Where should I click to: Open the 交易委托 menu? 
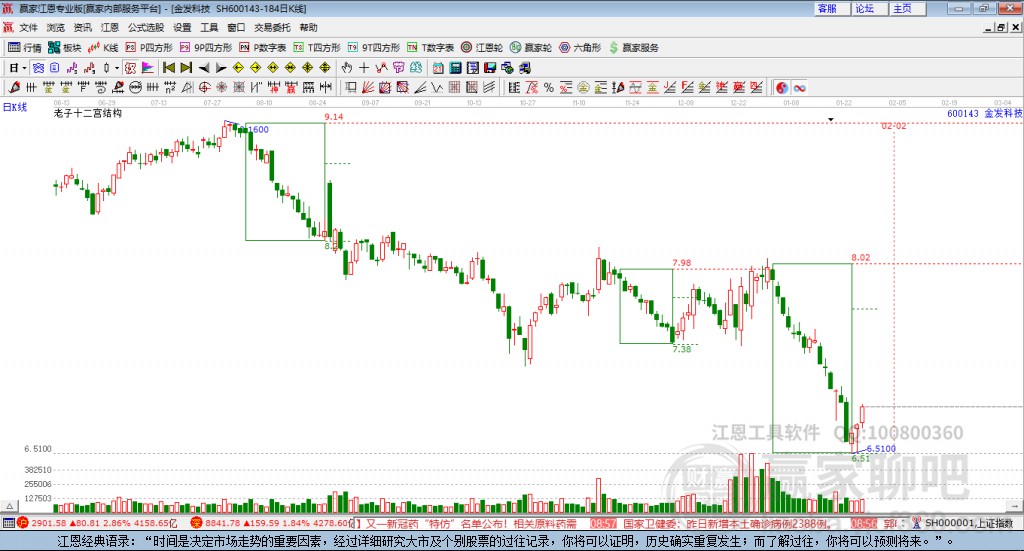click(x=272, y=27)
